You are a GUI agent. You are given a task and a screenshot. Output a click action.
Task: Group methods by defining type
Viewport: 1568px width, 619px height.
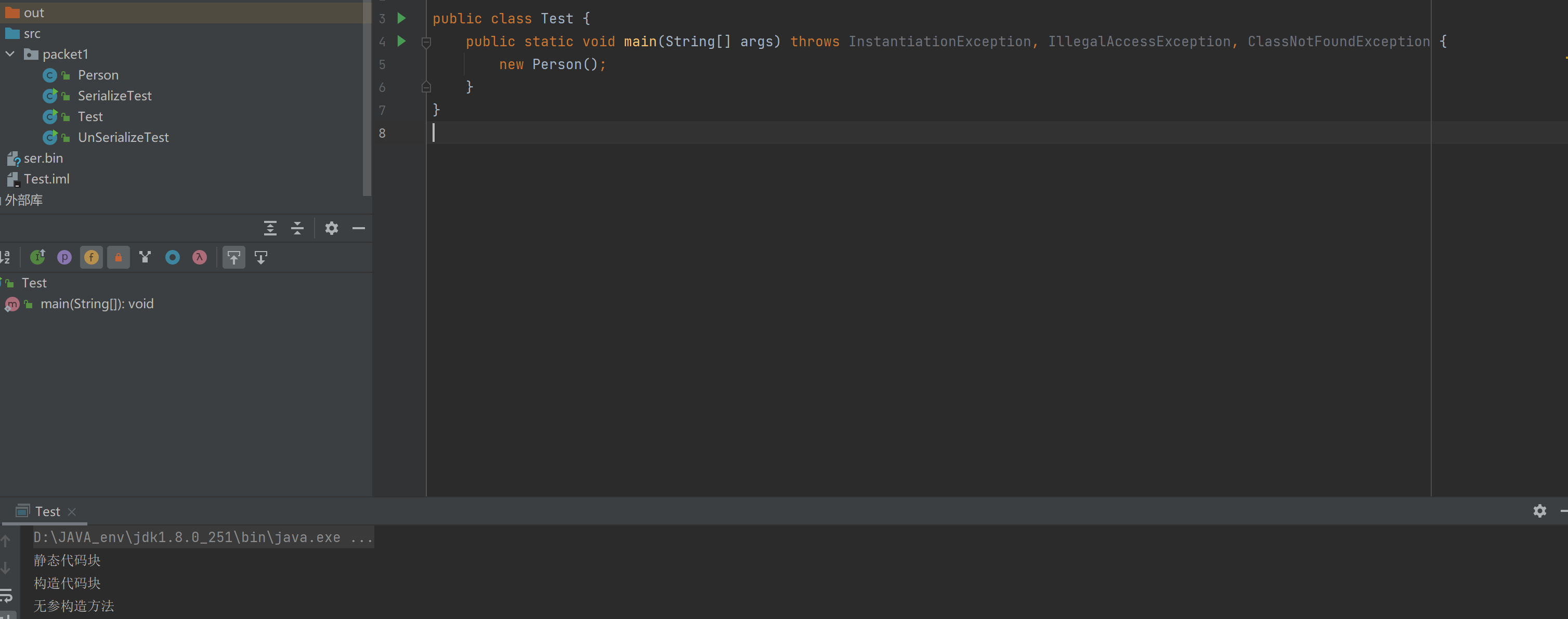(x=38, y=257)
